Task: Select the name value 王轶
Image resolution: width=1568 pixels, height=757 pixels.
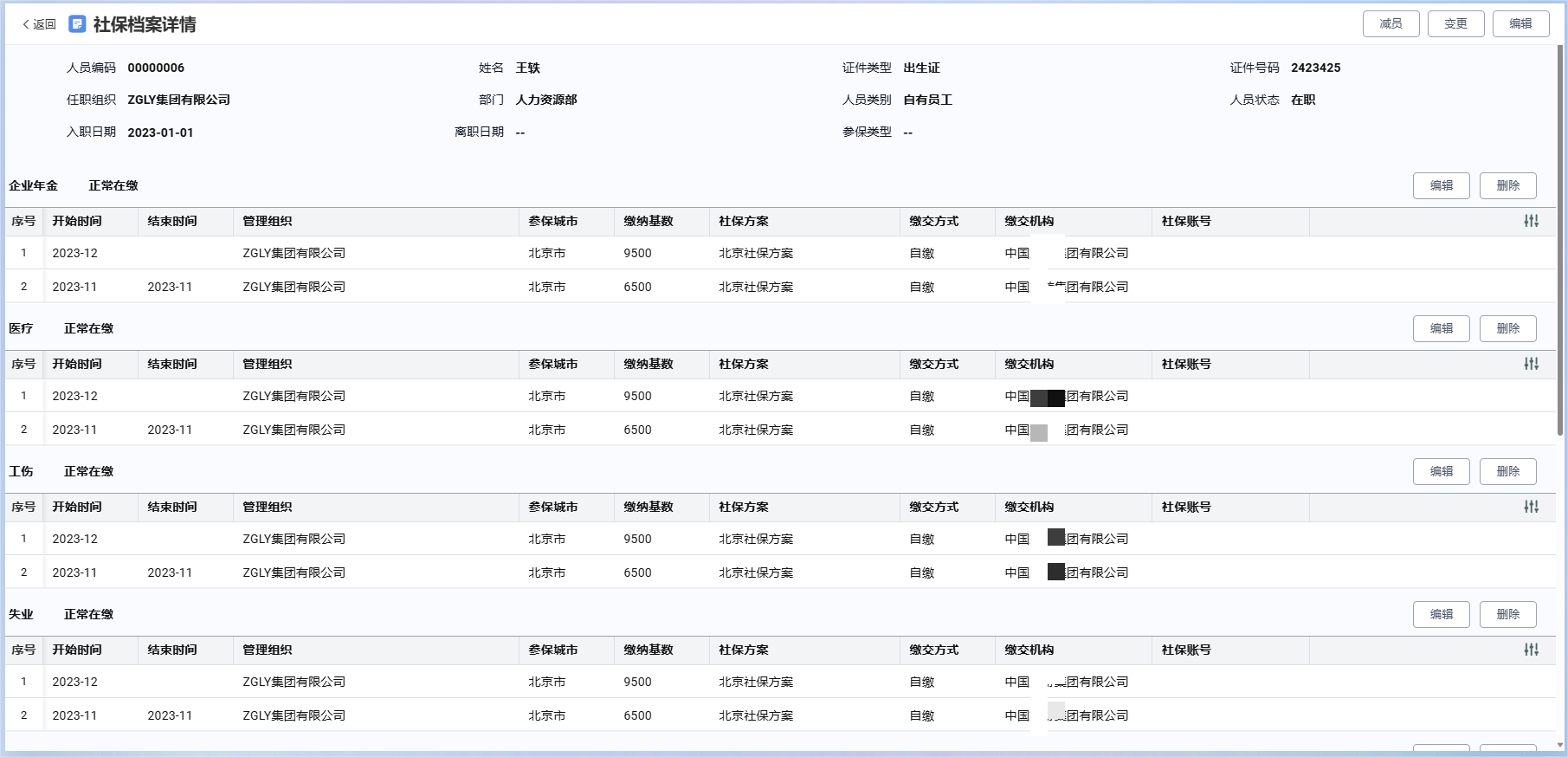Action: [x=527, y=68]
